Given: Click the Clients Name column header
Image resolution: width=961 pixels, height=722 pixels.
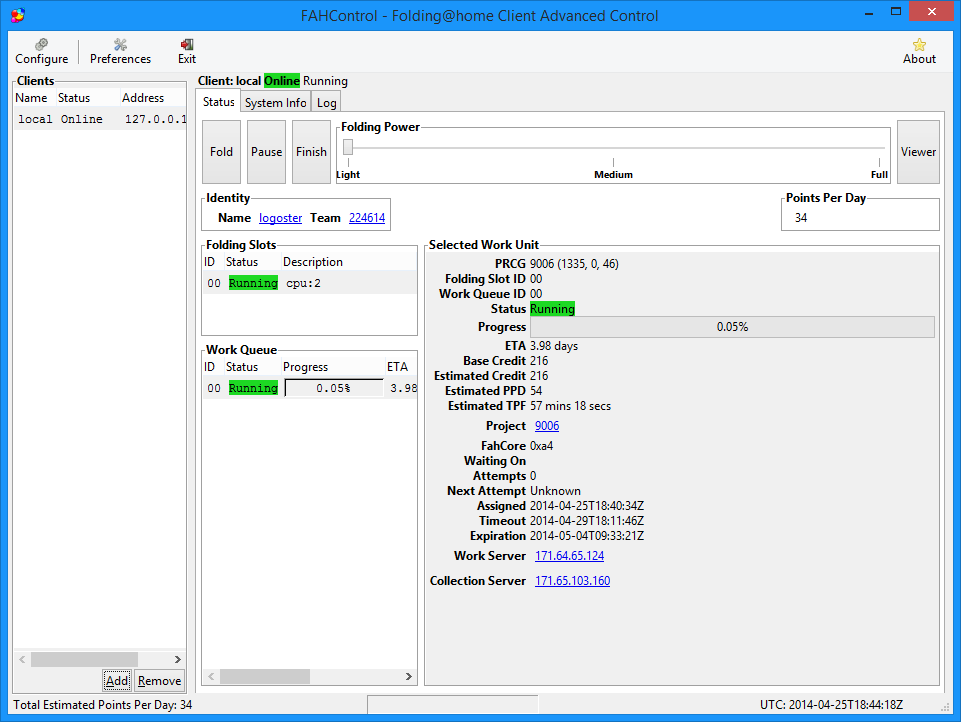Looking at the screenshot, I should click(35, 98).
